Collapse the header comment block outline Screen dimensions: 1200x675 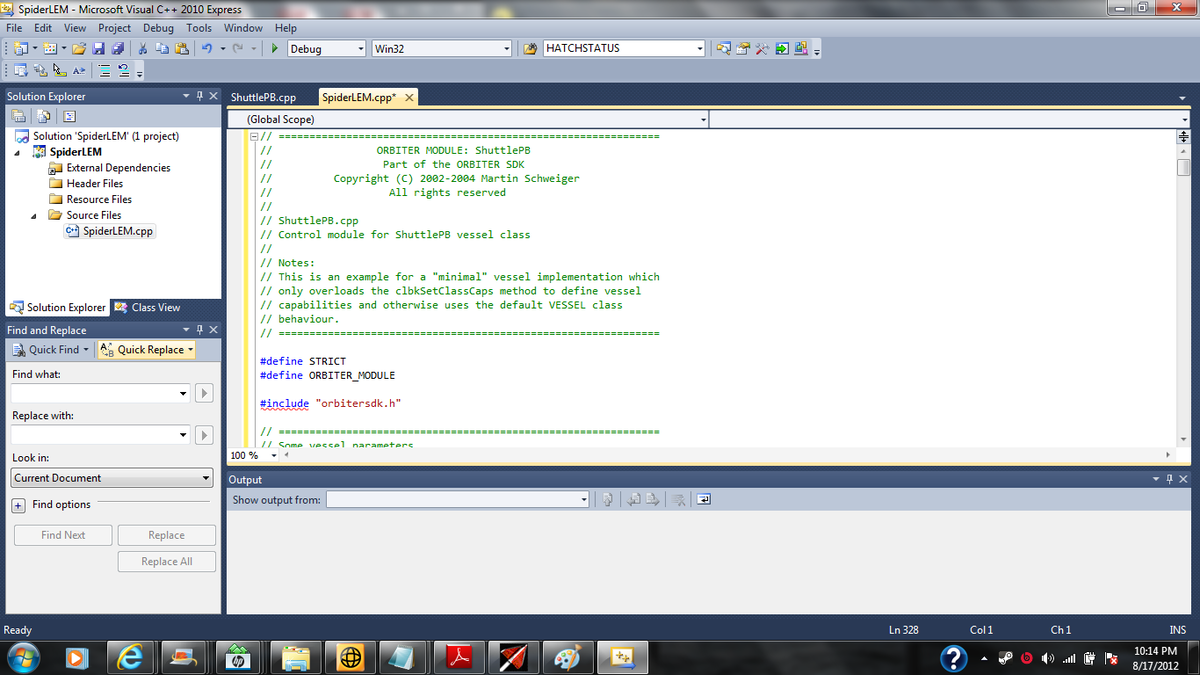pyautogui.click(x=253, y=136)
